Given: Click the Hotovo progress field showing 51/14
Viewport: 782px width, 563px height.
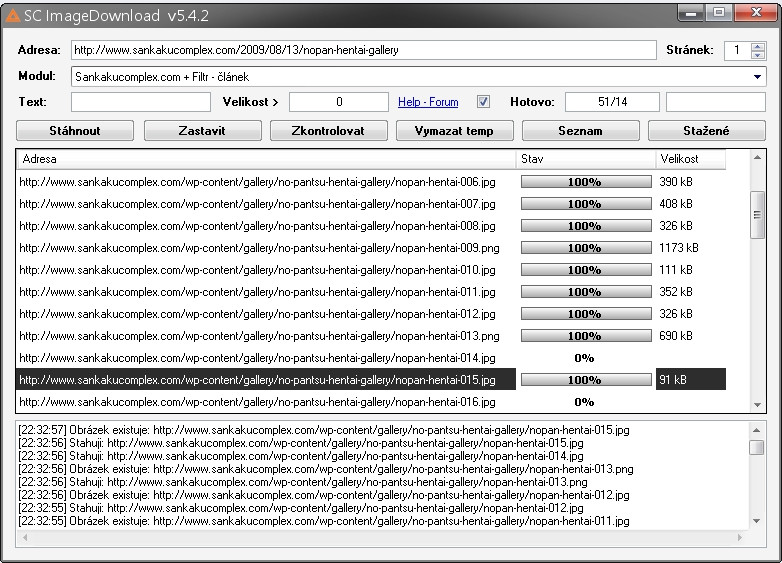Looking at the screenshot, I should [612, 102].
